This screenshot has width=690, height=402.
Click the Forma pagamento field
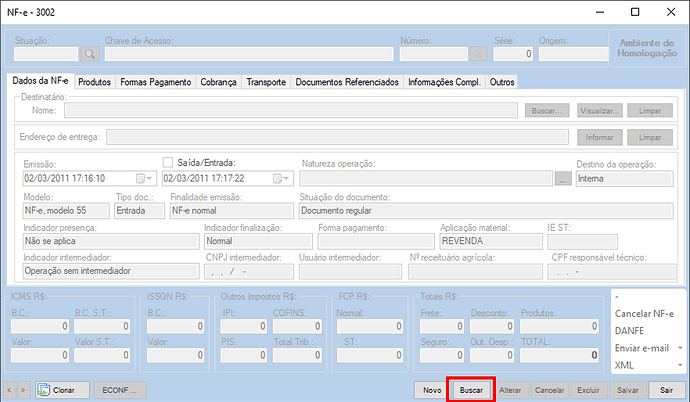click(376, 241)
